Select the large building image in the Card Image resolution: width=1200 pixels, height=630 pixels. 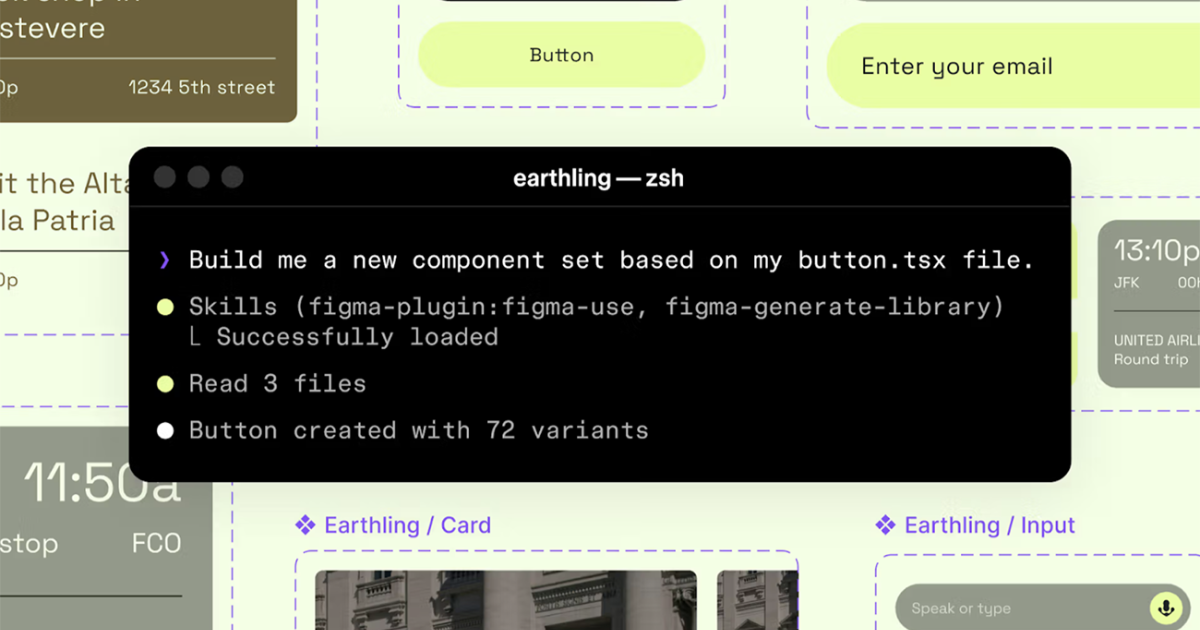pos(505,600)
